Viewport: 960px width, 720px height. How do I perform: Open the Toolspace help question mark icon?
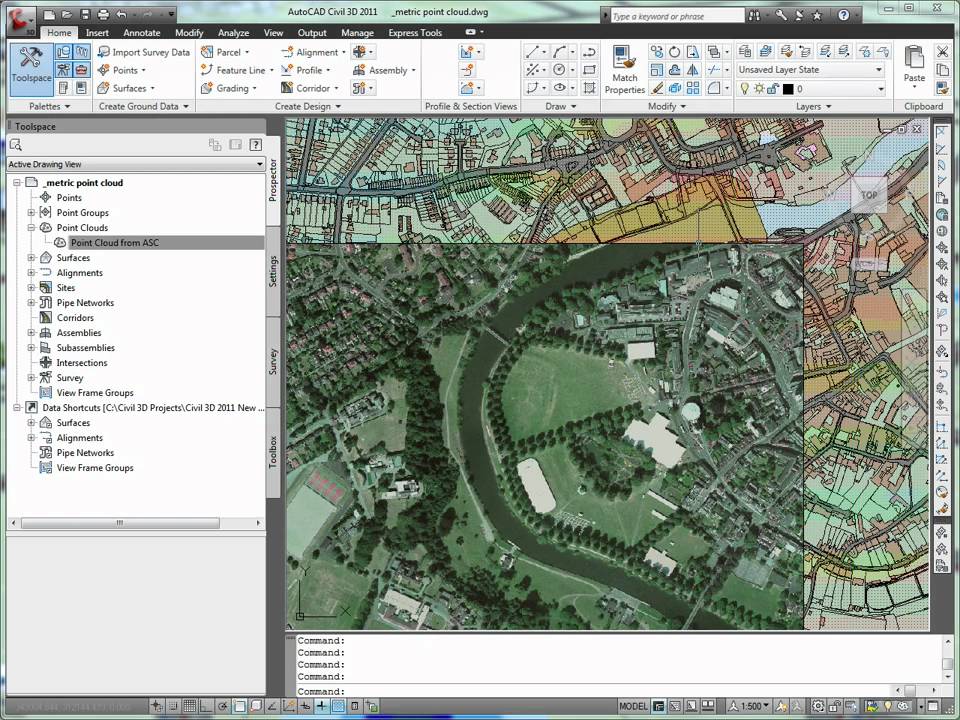(255, 145)
